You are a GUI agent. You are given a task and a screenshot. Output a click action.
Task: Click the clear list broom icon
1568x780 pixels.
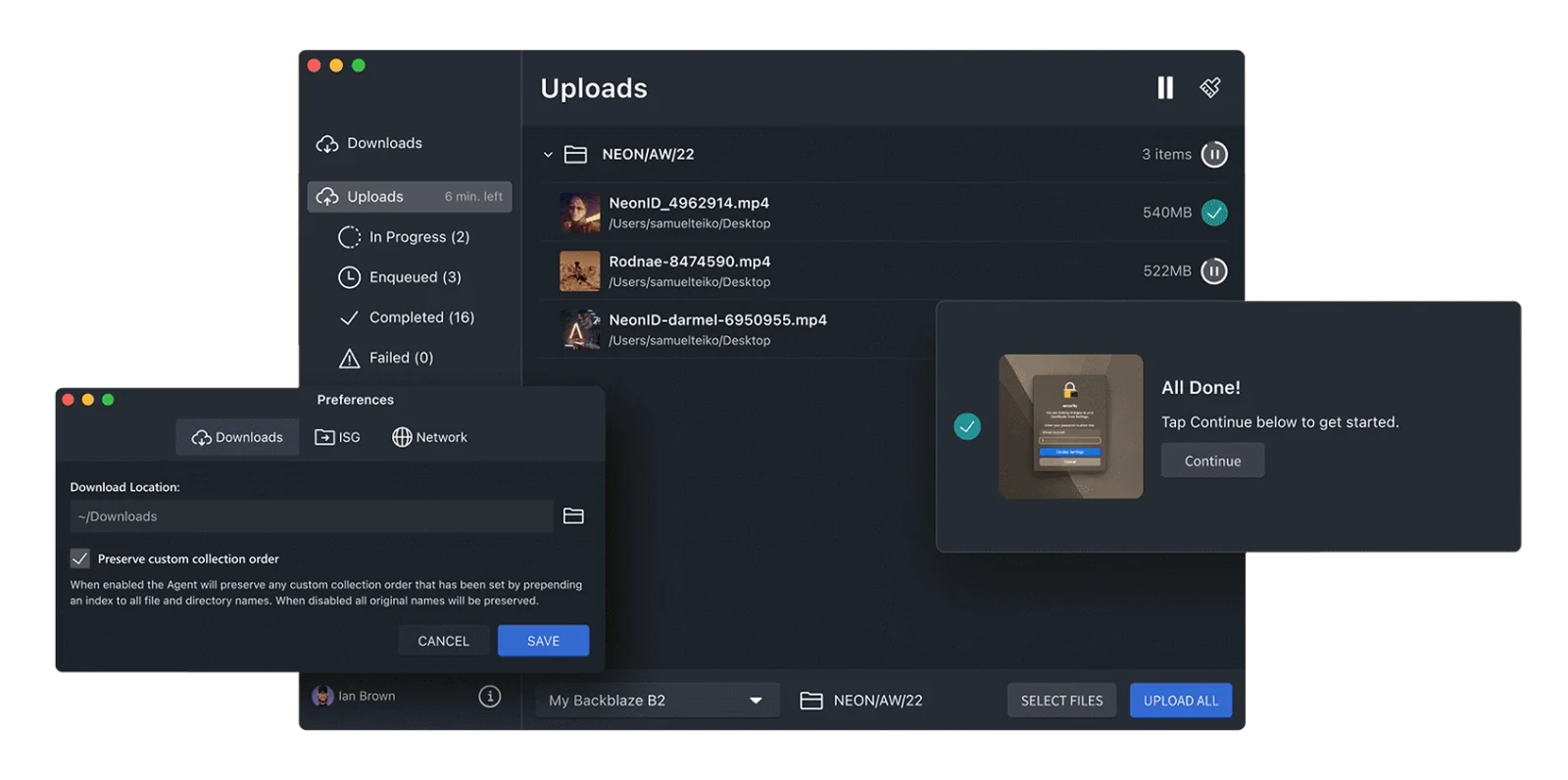click(x=1210, y=88)
